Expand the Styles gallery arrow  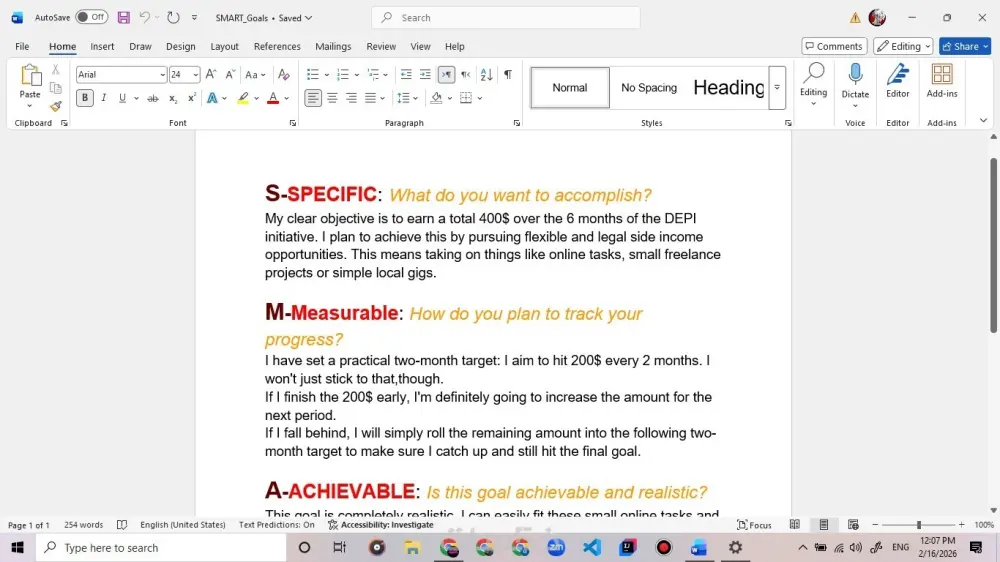click(777, 87)
